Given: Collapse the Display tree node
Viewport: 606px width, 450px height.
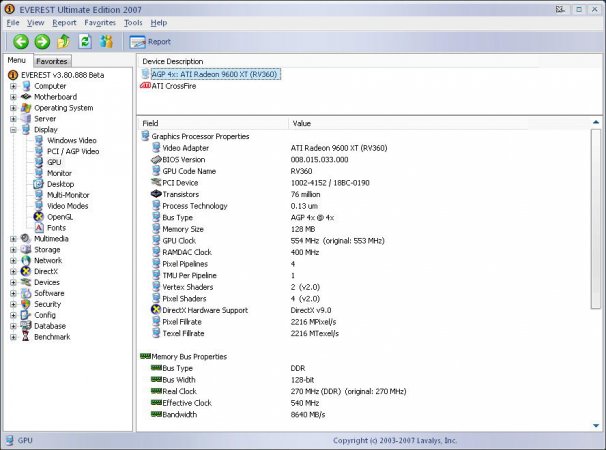Looking at the screenshot, I should point(13,130).
